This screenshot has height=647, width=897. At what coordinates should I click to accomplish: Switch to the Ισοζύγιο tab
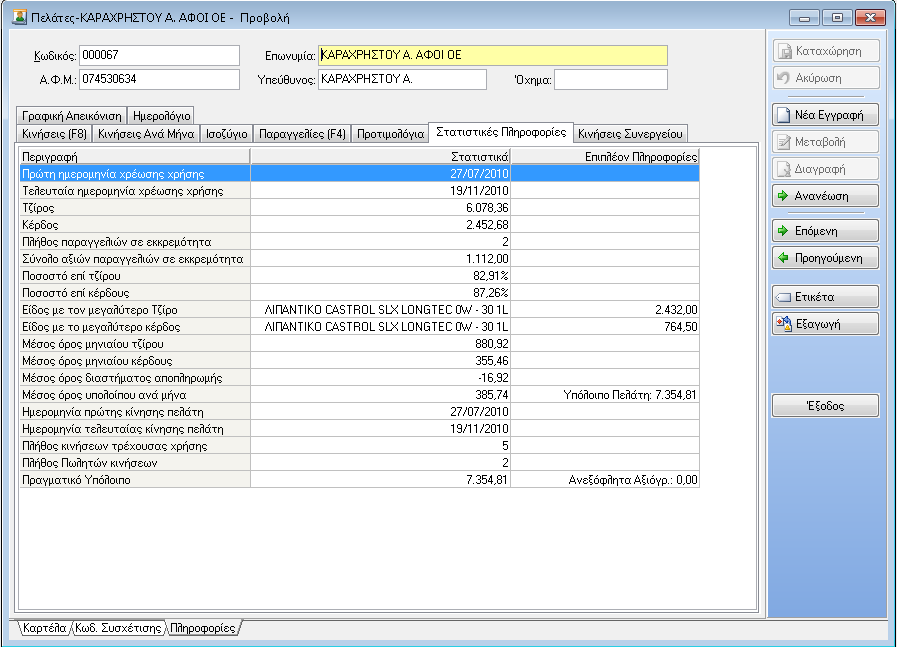coord(227,134)
